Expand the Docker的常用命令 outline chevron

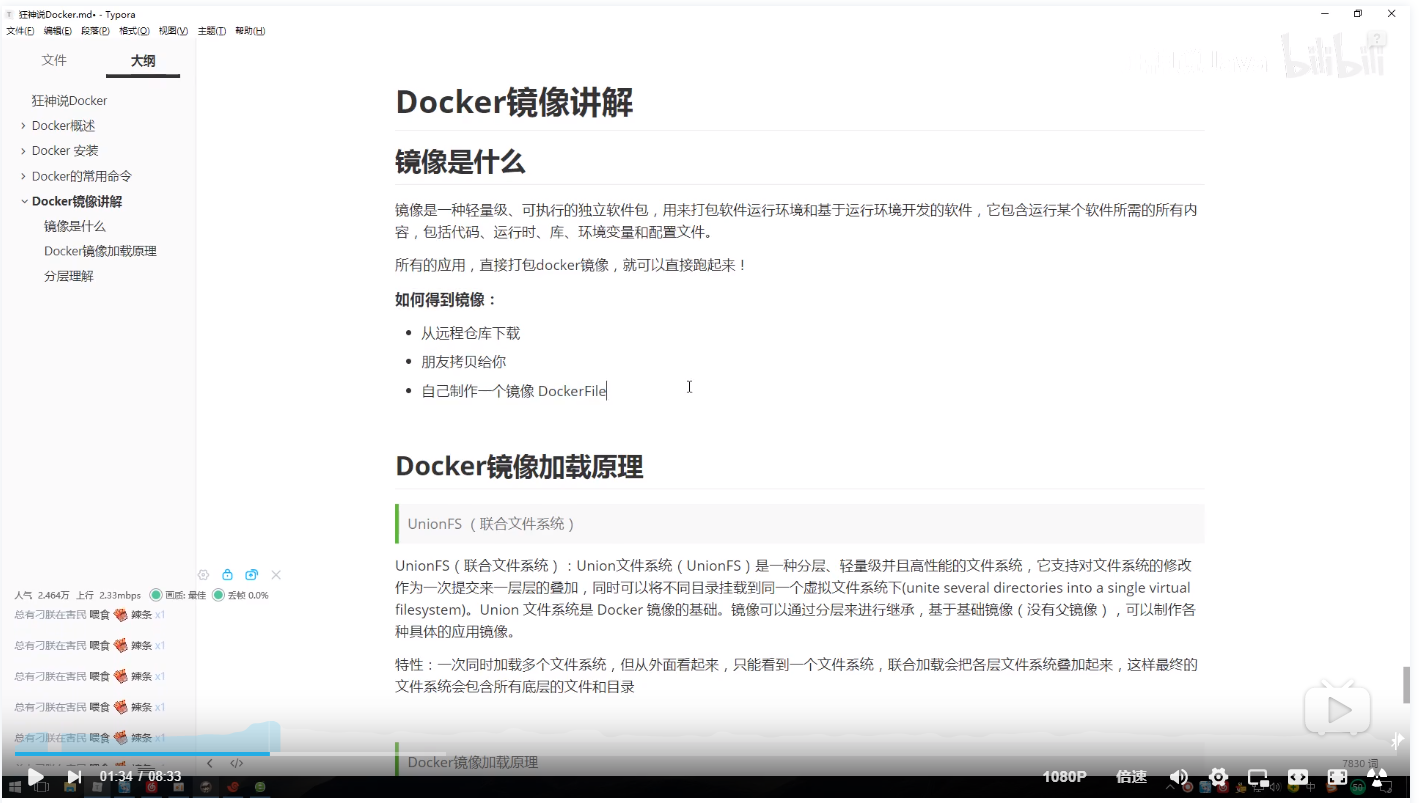pos(23,176)
